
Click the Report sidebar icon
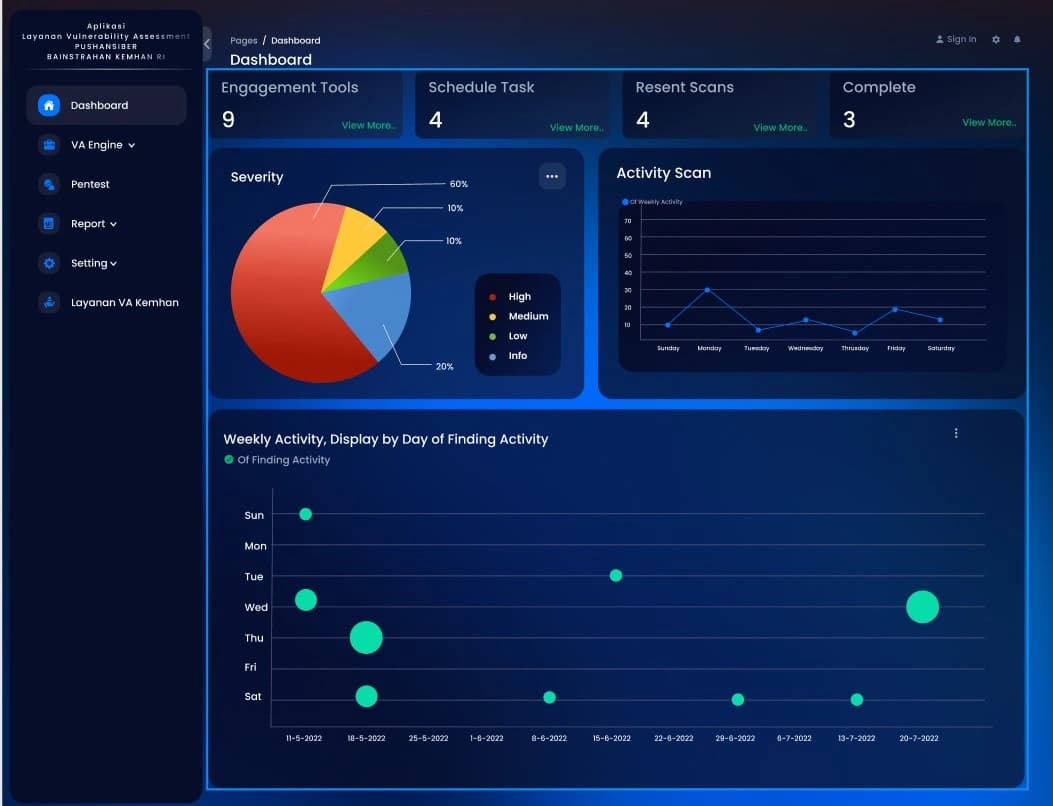click(x=49, y=224)
